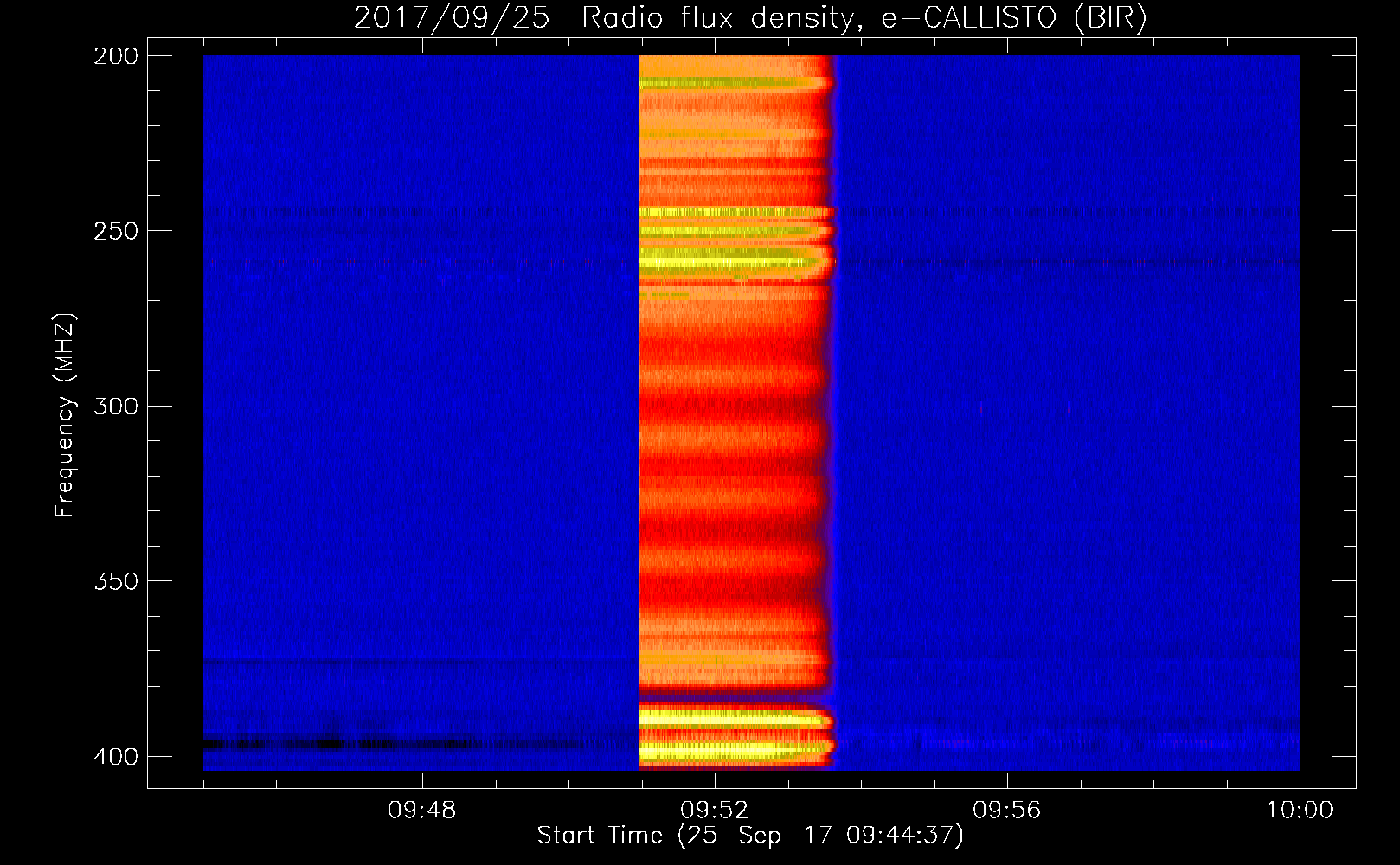Viewport: 1400px width, 865px height.
Task: Click the 250 frequency tick label
Action: coord(116,231)
